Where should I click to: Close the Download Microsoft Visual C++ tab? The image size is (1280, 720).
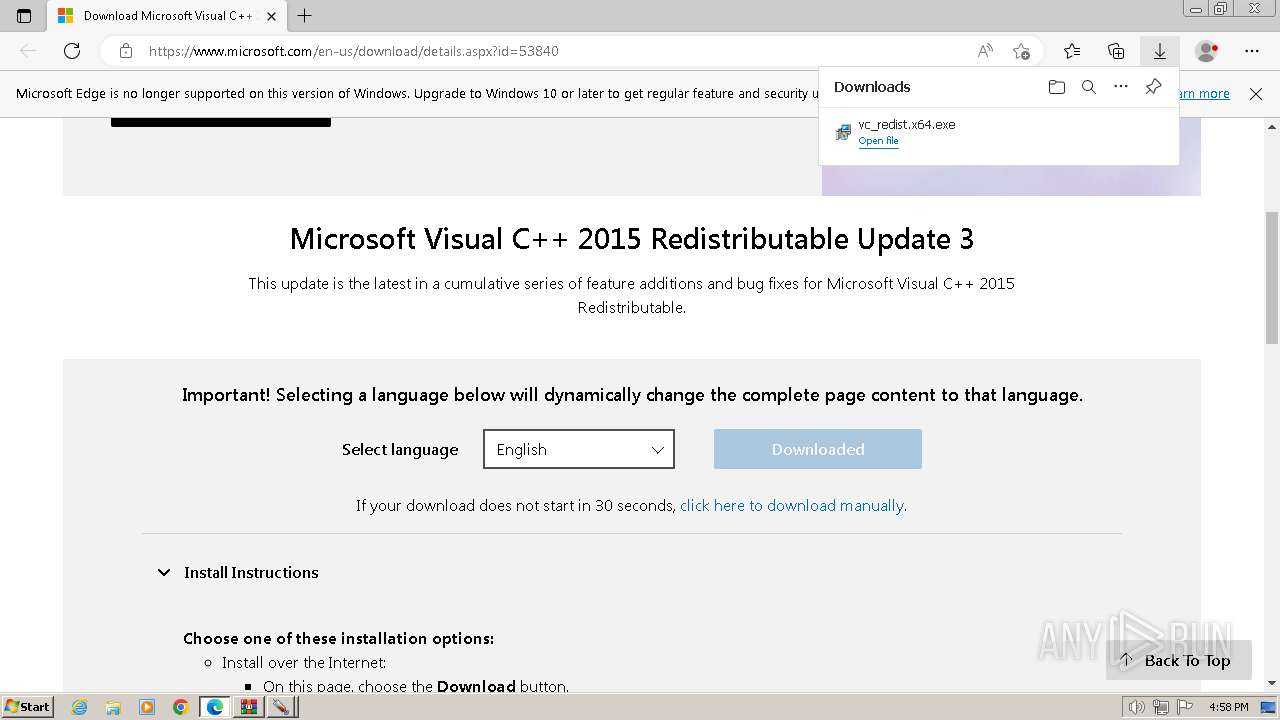tap(271, 16)
